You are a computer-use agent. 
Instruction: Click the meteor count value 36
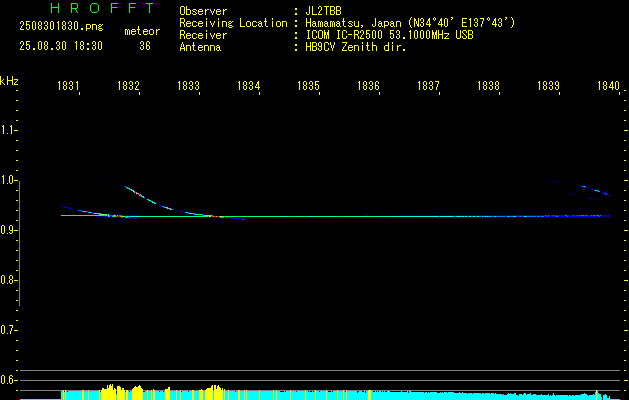145,46
